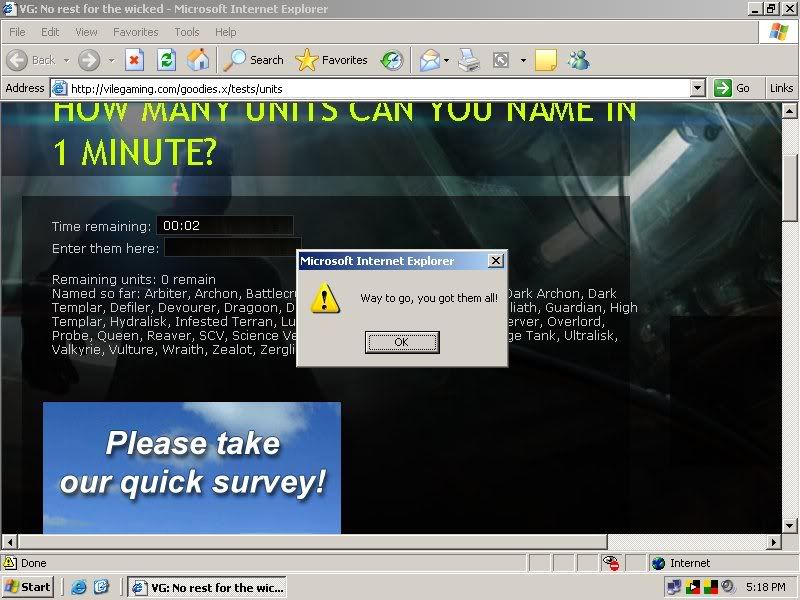
Task: Open the Back history dropdown arrow
Action: (x=66, y=60)
